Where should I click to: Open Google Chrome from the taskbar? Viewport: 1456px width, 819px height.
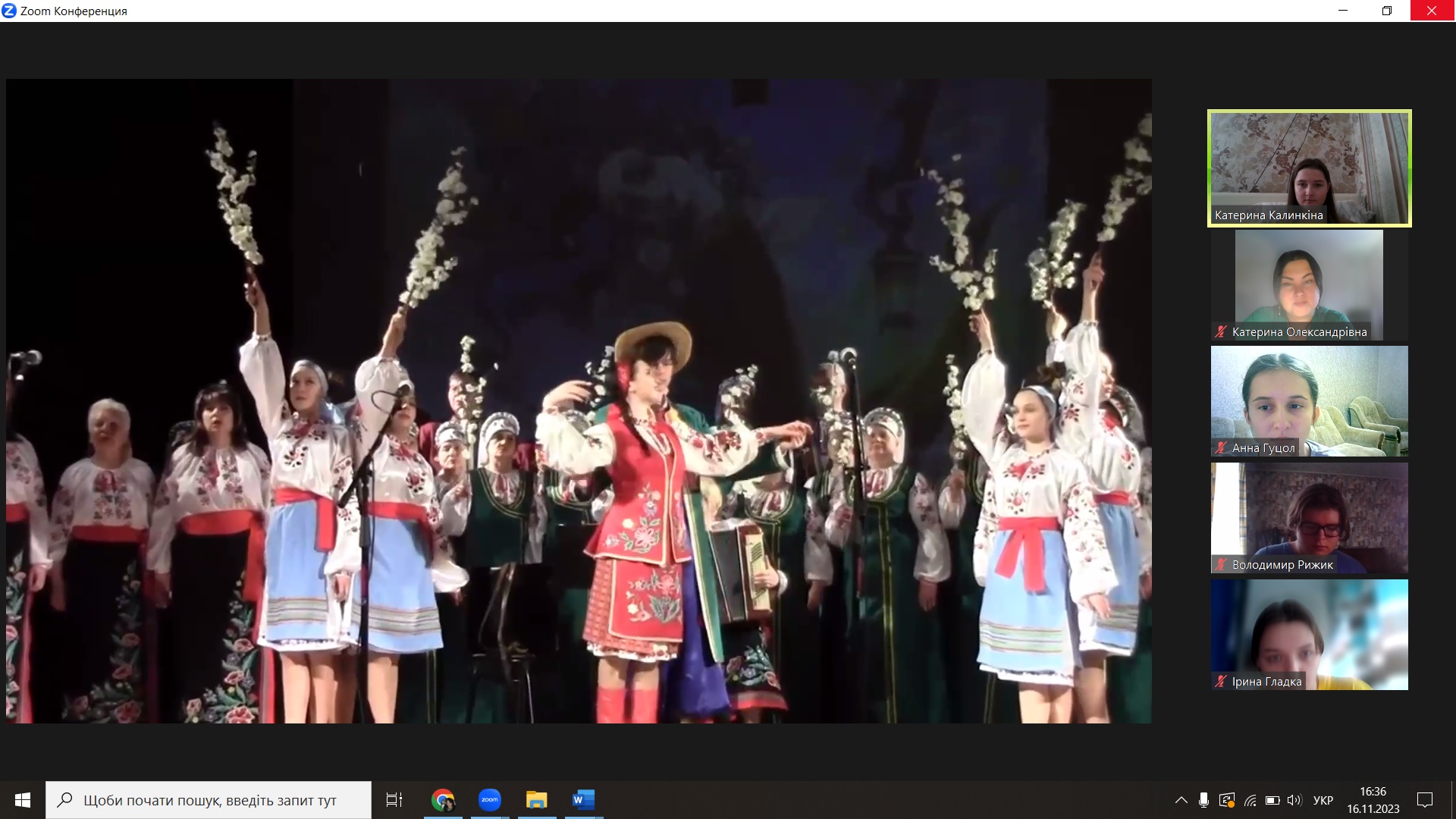tap(443, 800)
